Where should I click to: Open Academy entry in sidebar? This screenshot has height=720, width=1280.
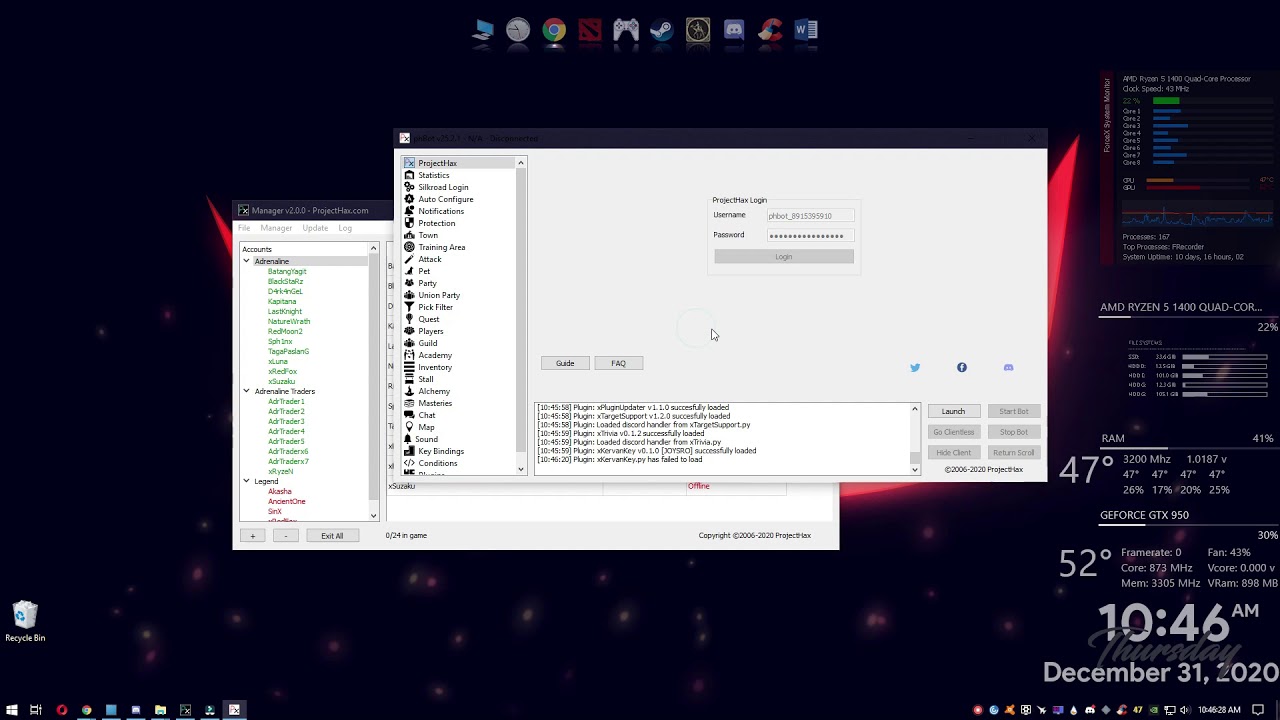pyautogui.click(x=434, y=355)
